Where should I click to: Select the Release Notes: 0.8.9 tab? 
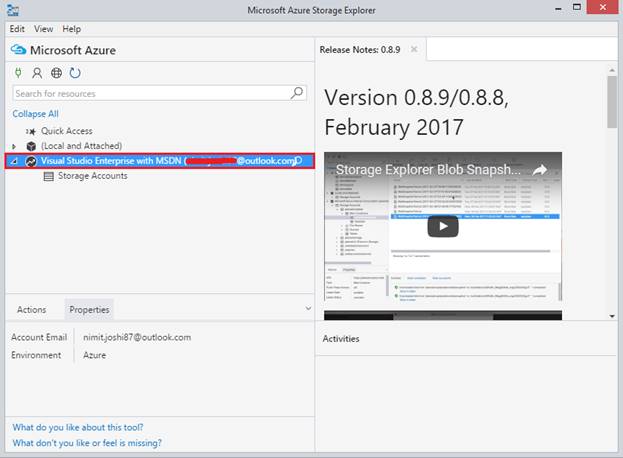[x=360, y=50]
